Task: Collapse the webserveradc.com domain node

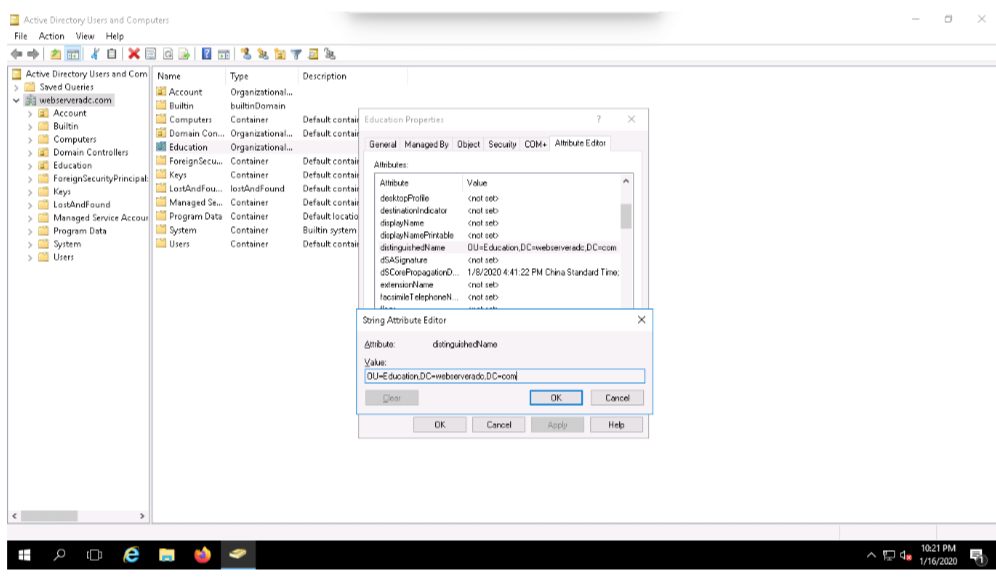Action: click(x=17, y=101)
